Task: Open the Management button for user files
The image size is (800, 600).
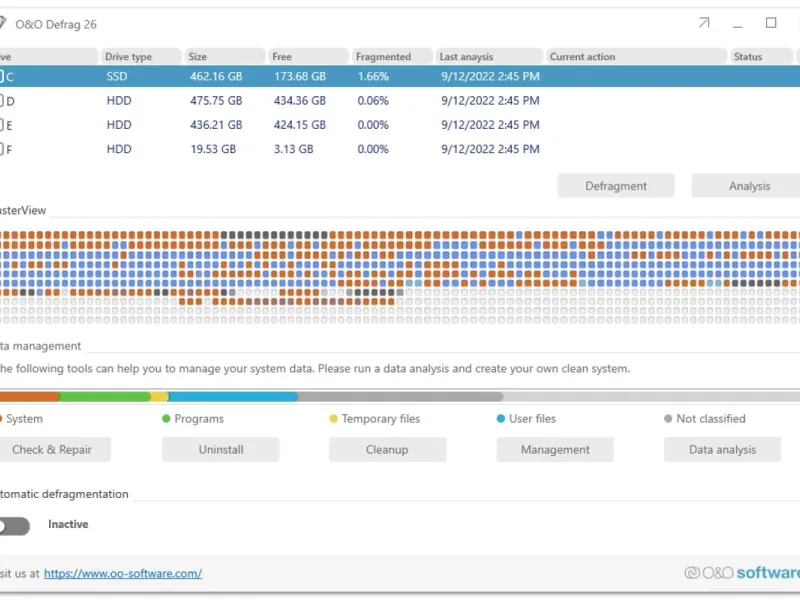Action: pyautogui.click(x=555, y=449)
